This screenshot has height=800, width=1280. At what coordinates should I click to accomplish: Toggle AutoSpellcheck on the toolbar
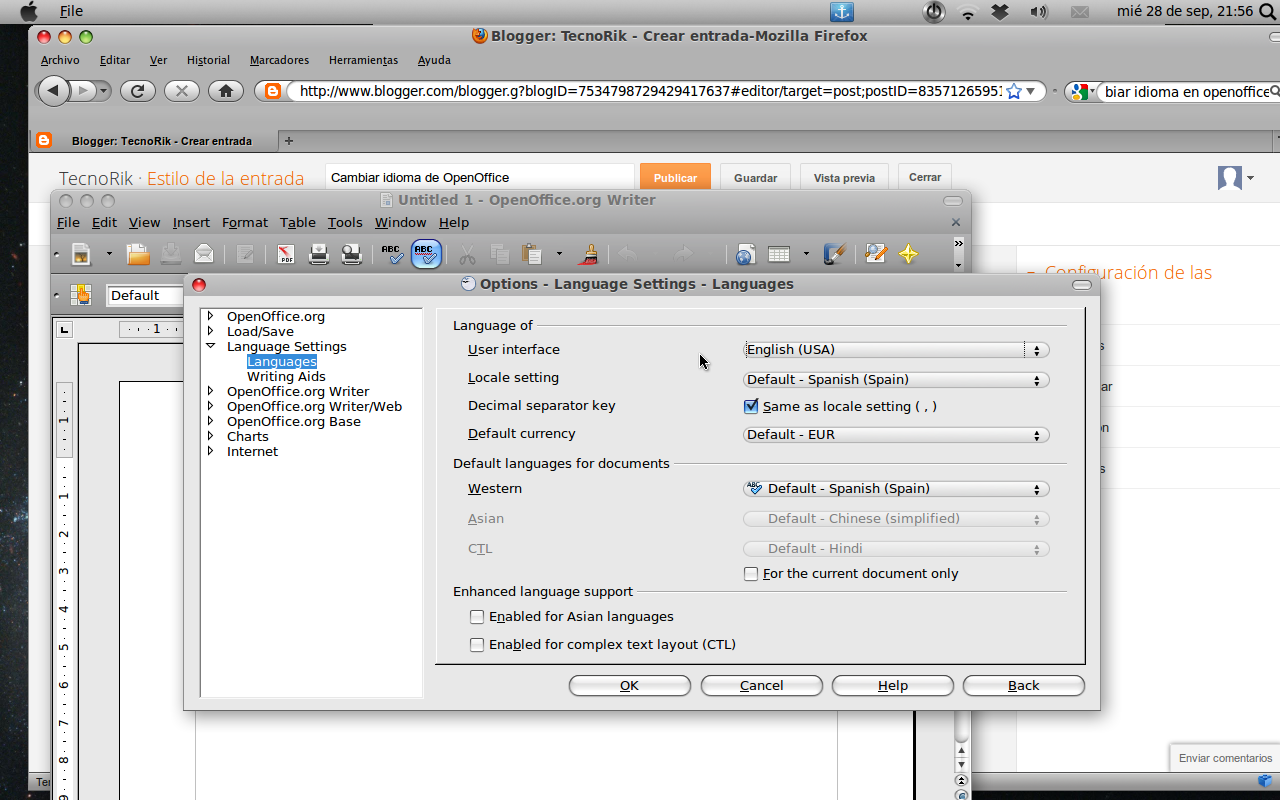click(426, 254)
